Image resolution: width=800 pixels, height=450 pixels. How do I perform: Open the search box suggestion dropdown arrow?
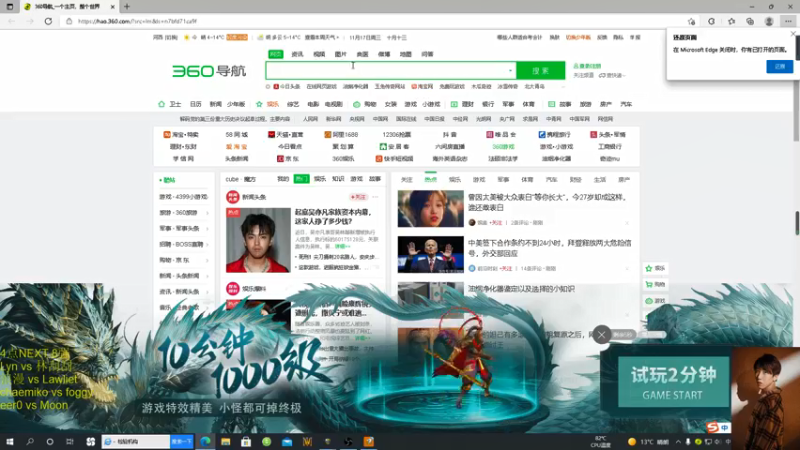tap(510, 71)
